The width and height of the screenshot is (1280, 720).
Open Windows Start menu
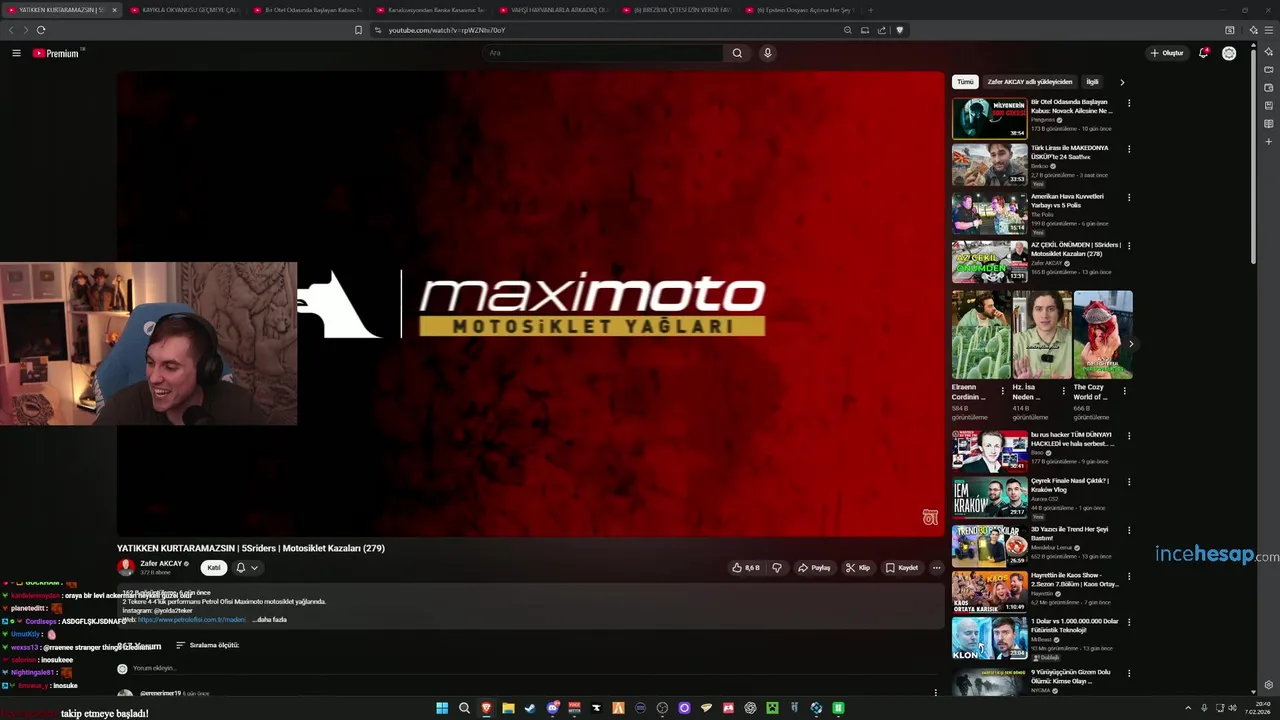click(442, 708)
